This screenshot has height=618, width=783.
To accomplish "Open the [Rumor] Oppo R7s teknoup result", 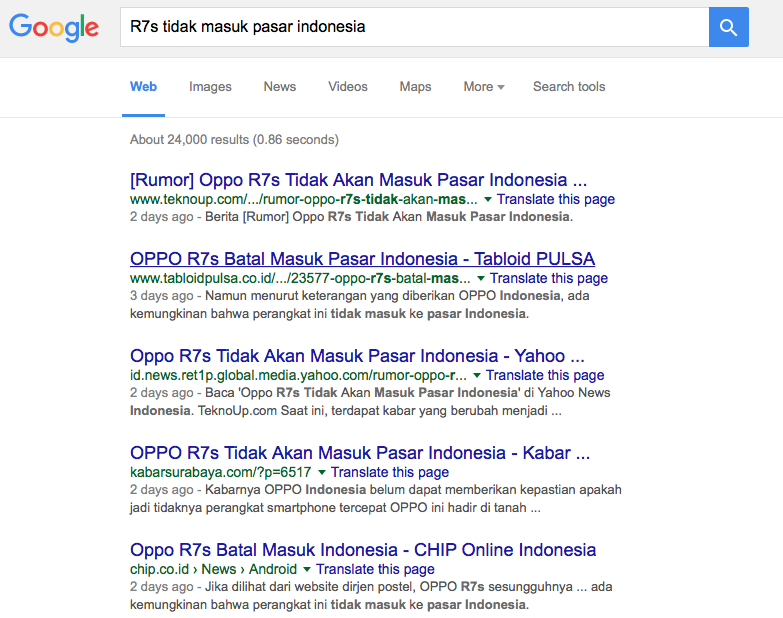I will click(359, 180).
